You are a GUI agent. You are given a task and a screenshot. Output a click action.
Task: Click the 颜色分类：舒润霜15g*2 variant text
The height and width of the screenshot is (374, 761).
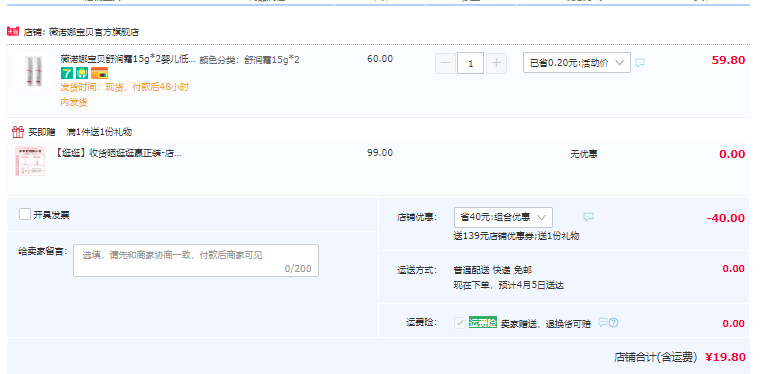coord(249,60)
